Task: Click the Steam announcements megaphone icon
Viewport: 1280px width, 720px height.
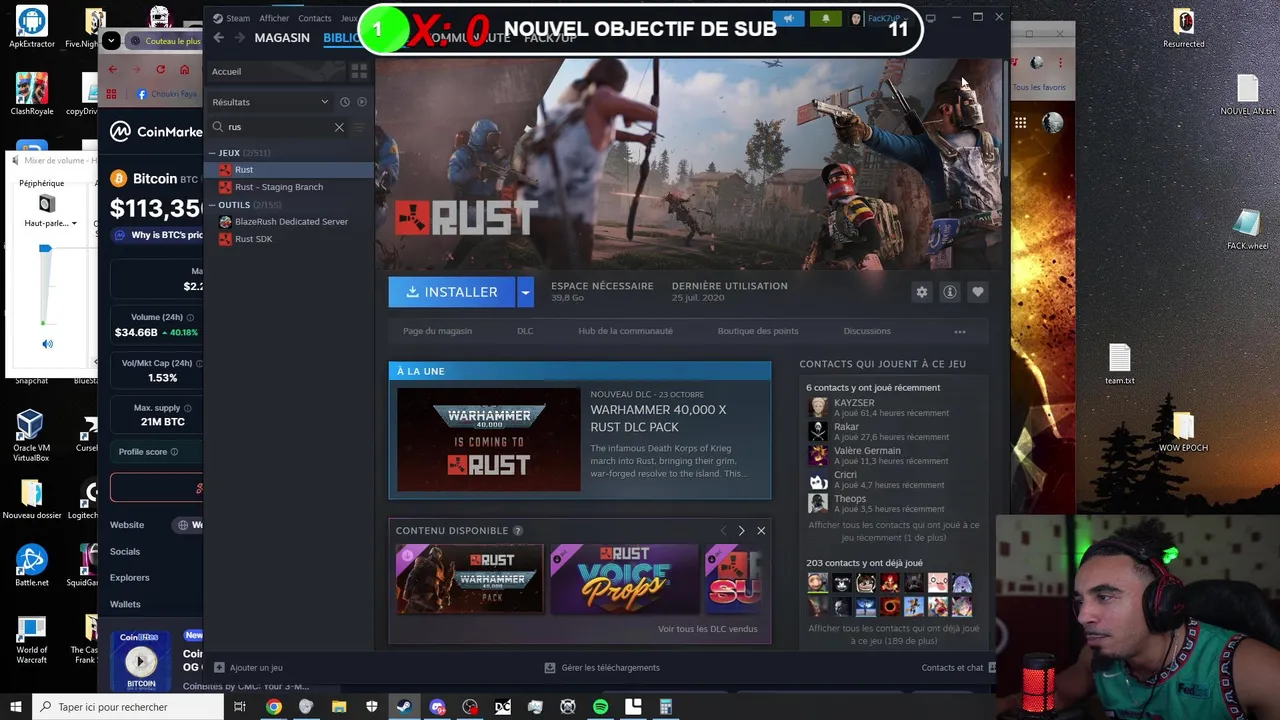Action: (x=789, y=18)
